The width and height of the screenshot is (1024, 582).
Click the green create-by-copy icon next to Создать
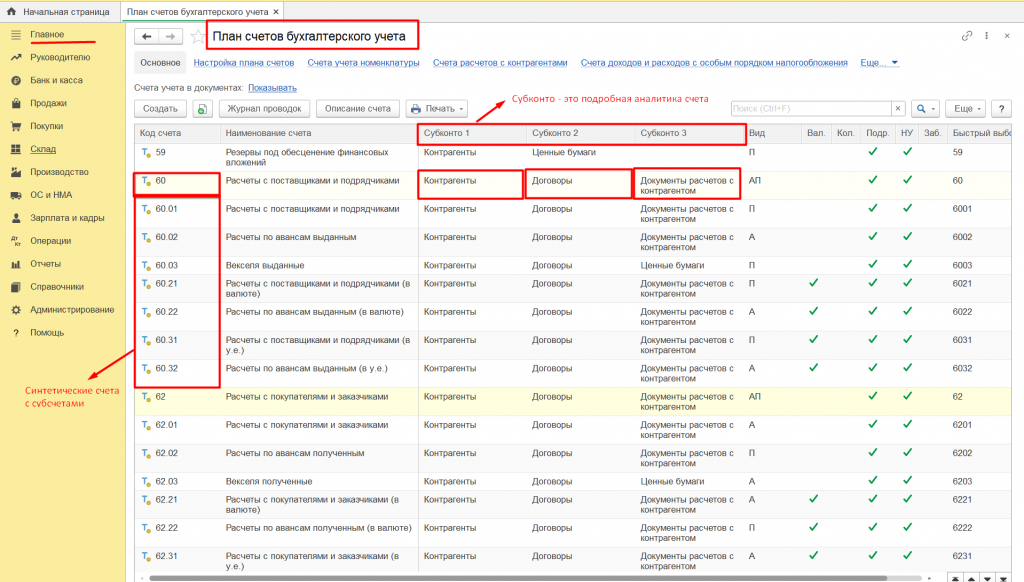[203, 108]
